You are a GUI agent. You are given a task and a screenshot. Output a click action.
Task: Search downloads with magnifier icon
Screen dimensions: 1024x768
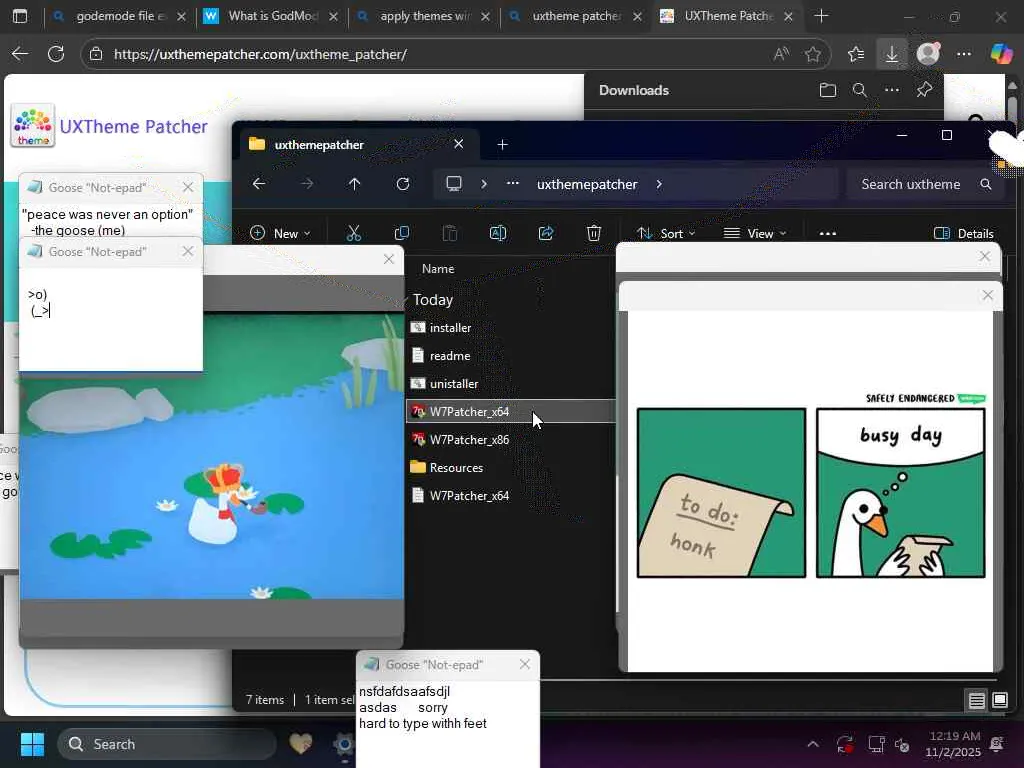point(859,90)
